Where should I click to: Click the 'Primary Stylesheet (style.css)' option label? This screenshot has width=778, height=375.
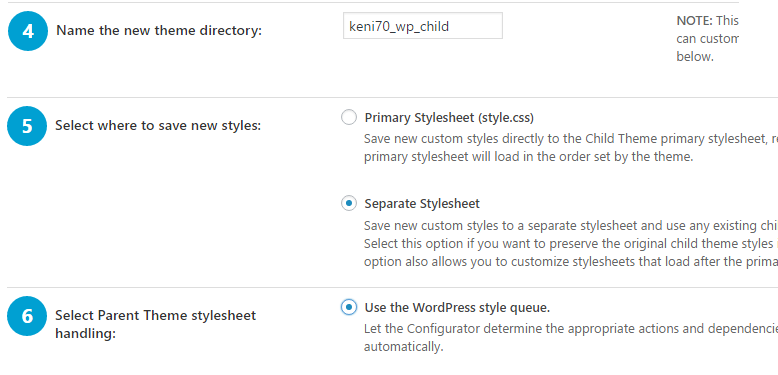point(449,118)
